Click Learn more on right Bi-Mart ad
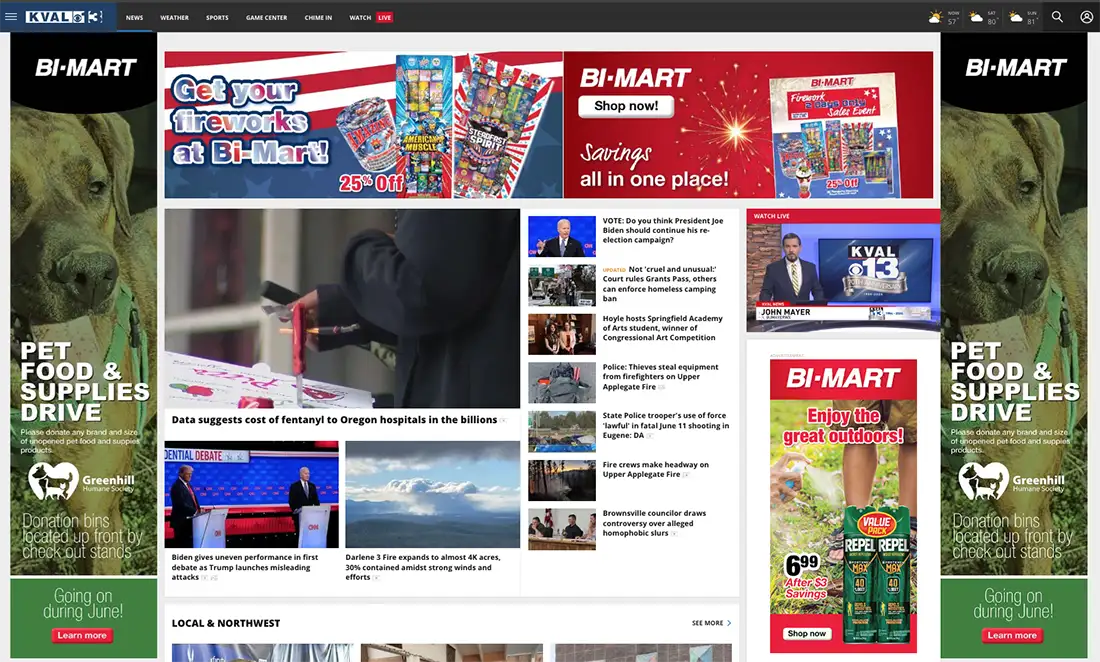Viewport: 1100px width, 662px height. coord(1012,635)
